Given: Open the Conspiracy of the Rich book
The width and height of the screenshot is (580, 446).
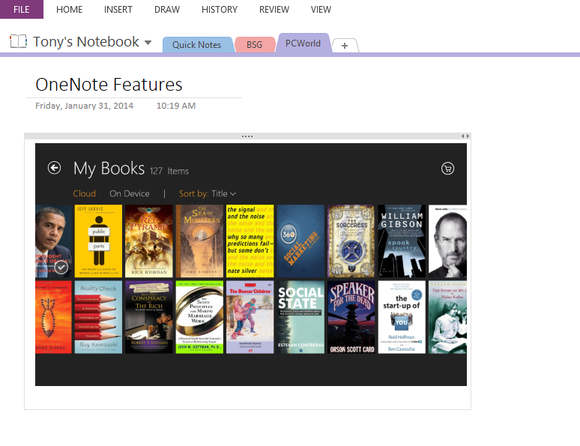Looking at the screenshot, I should pos(149,317).
